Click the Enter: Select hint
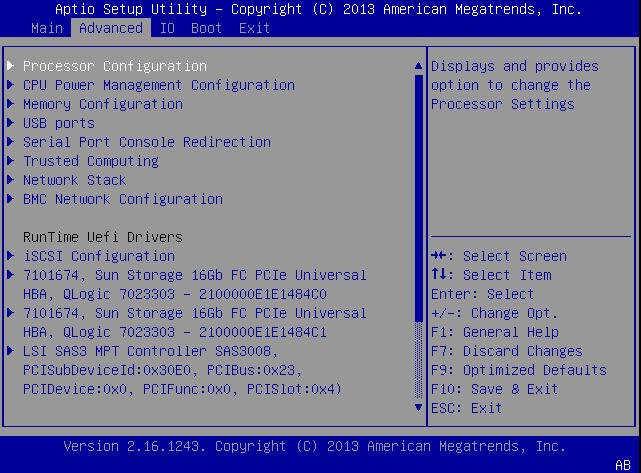Viewport: 641px width, 473px height. click(482, 294)
